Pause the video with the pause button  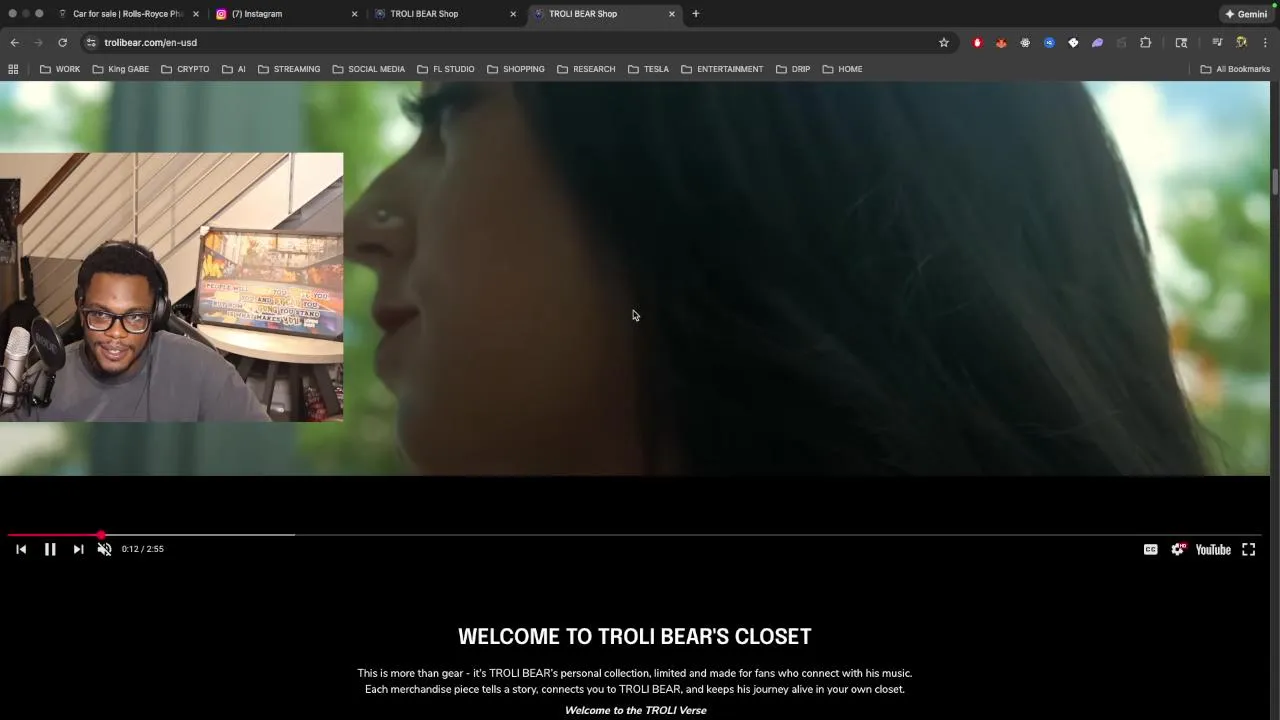pos(50,549)
